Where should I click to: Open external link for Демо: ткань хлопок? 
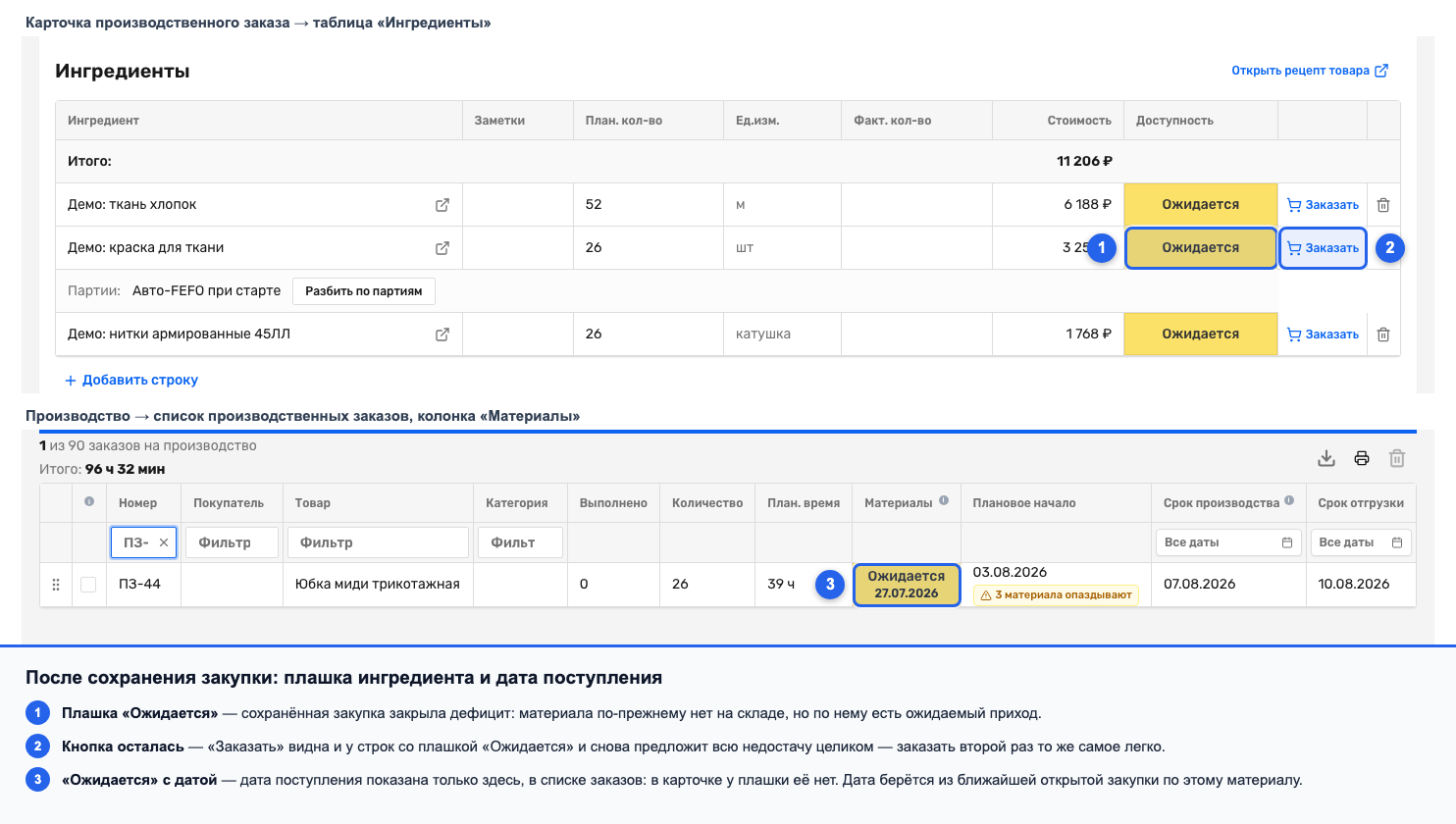[442, 205]
